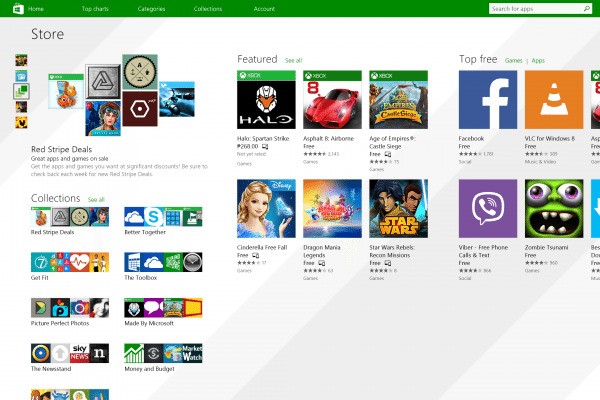Click the Halo: Spartan Strike title text
Viewport: 600px width, 400px height.
(x=263, y=139)
